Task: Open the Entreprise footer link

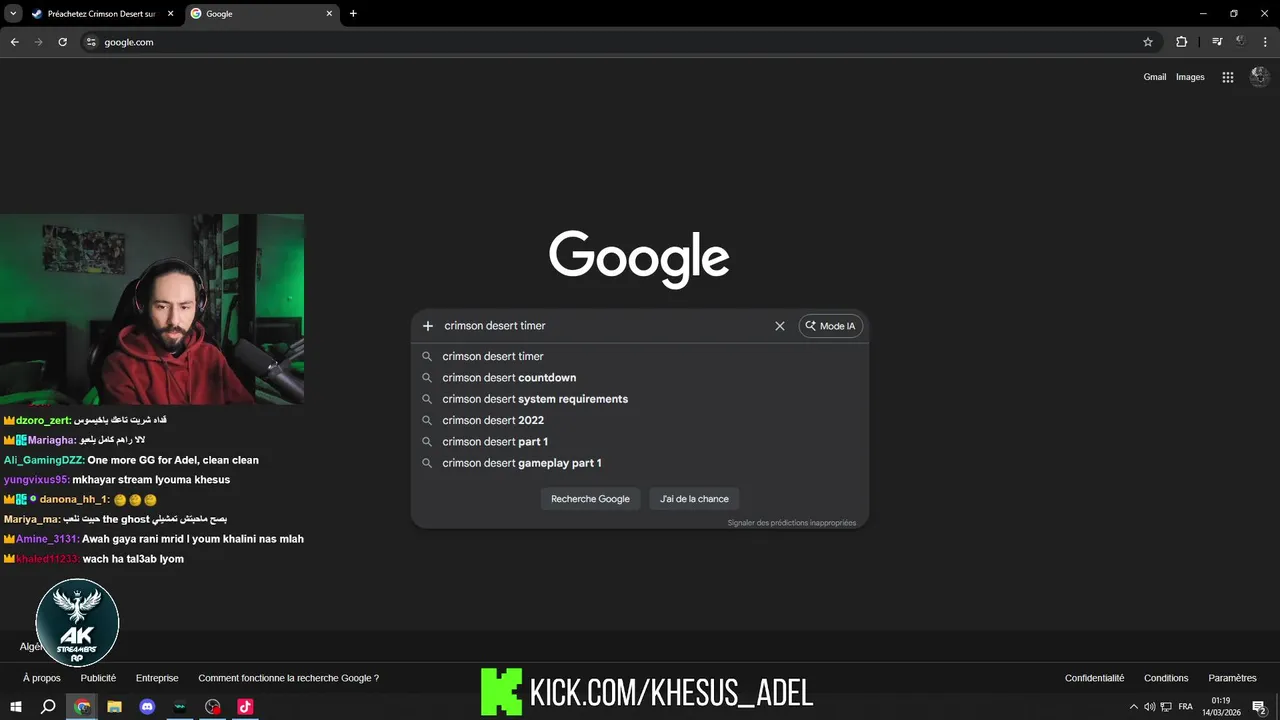Action: (157, 678)
